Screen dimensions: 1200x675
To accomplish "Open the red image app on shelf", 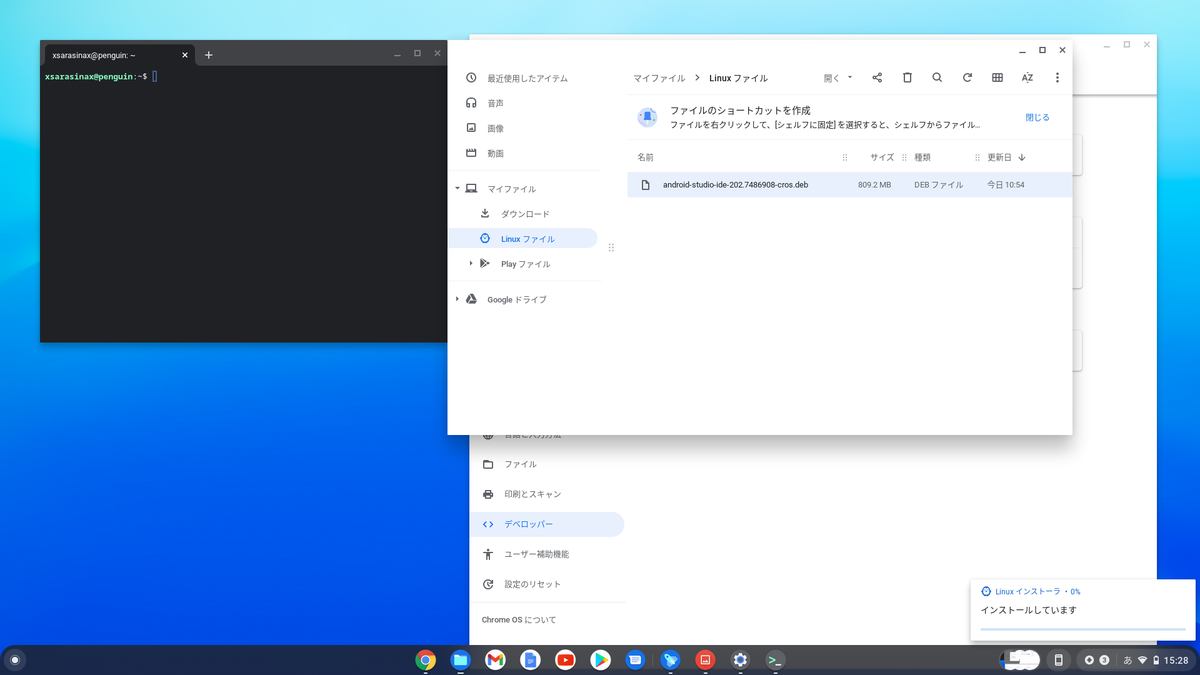I will [705, 660].
